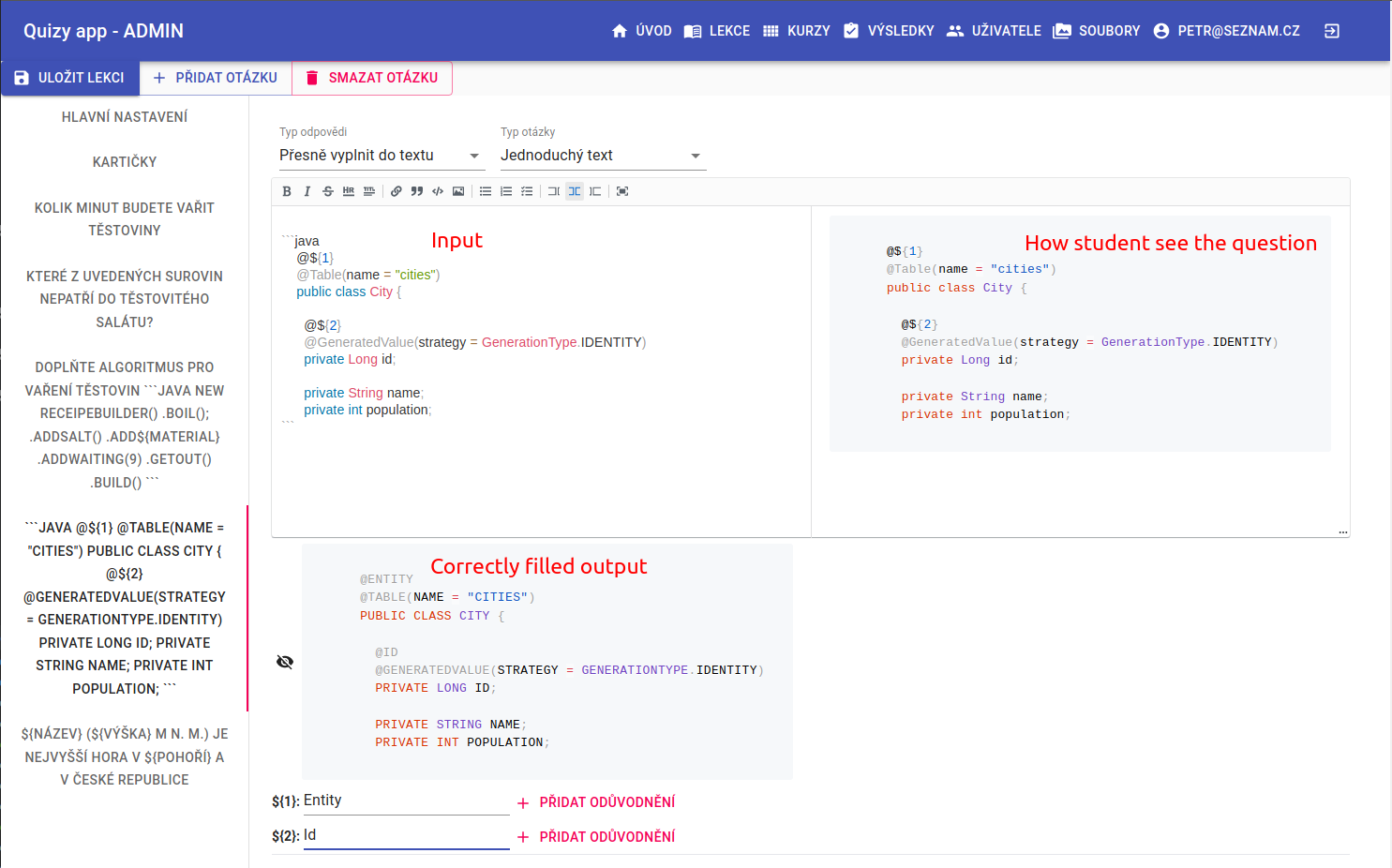The width and height of the screenshot is (1392, 868).
Task: Add justification for ${1} answer
Action: coord(596,802)
